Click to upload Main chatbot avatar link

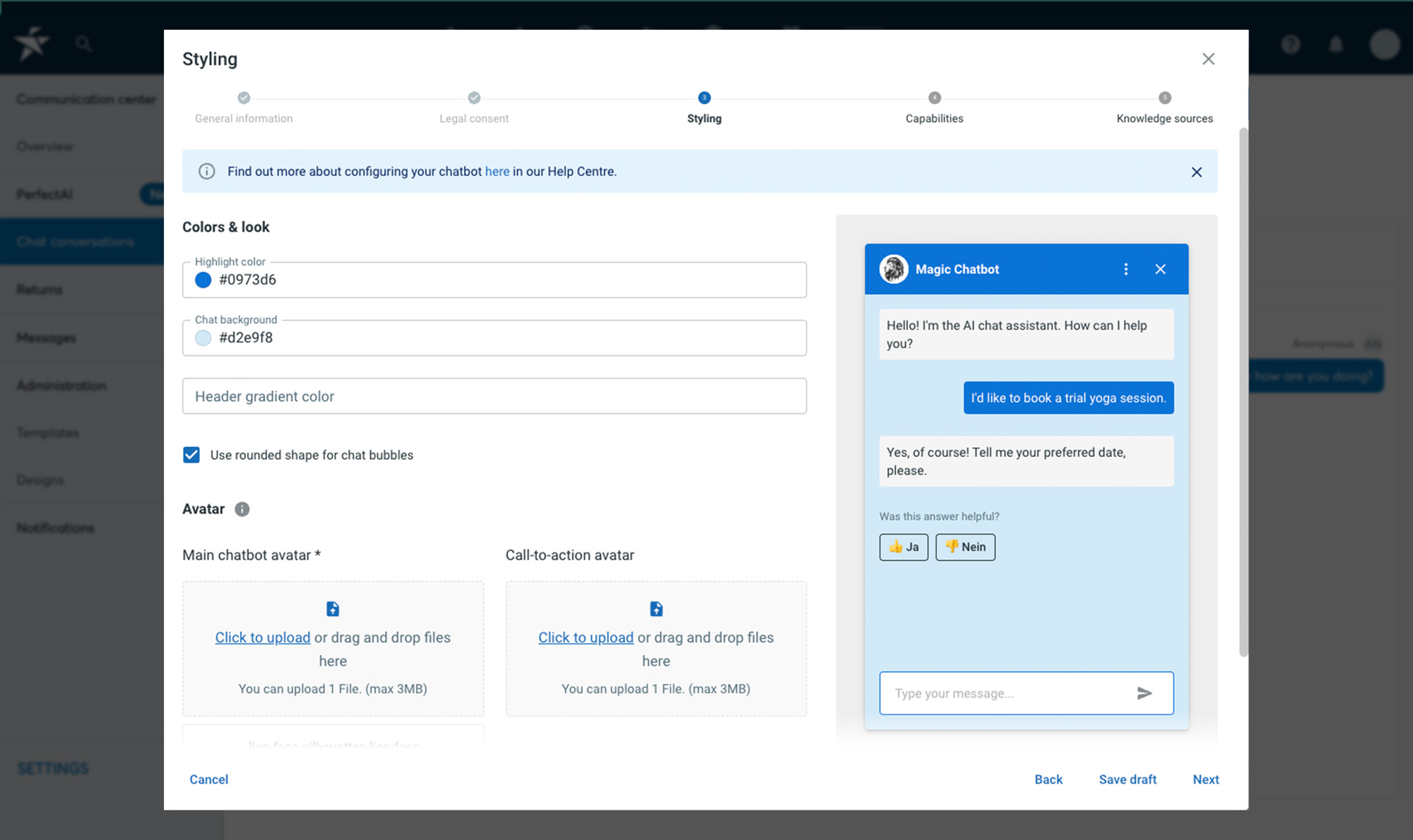click(263, 637)
